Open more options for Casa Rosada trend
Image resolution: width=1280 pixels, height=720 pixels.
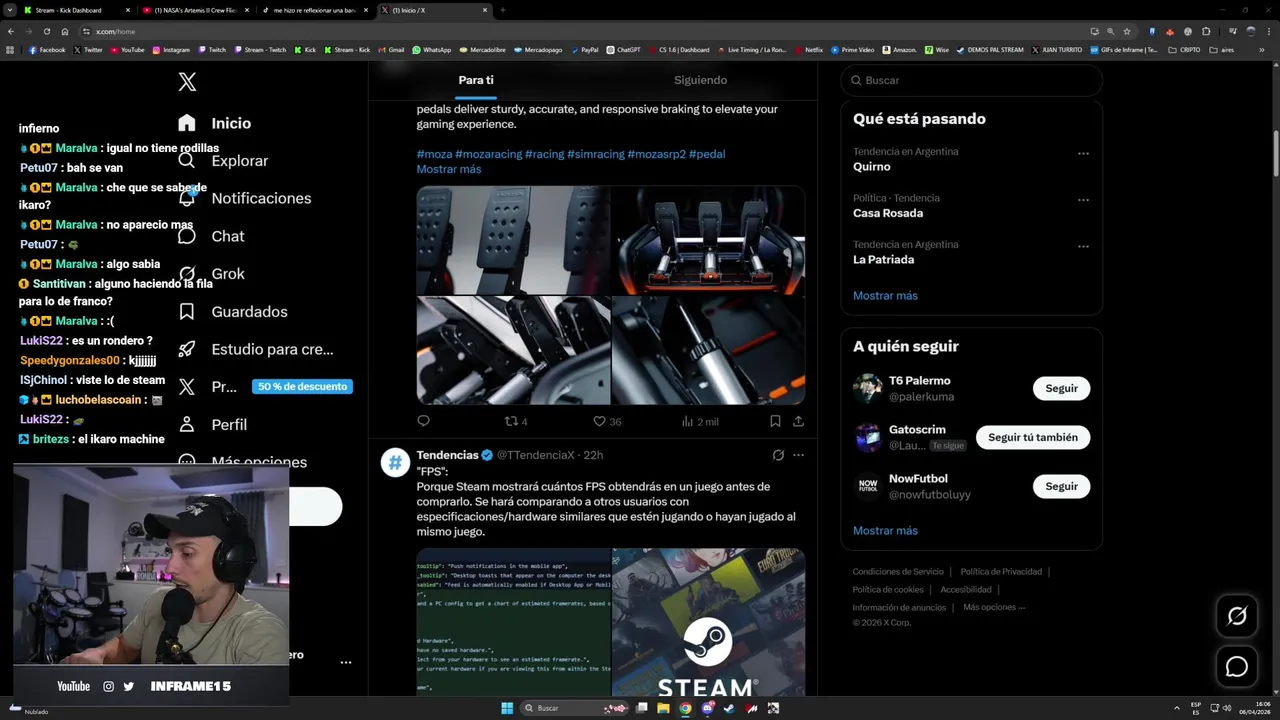[1083, 200]
